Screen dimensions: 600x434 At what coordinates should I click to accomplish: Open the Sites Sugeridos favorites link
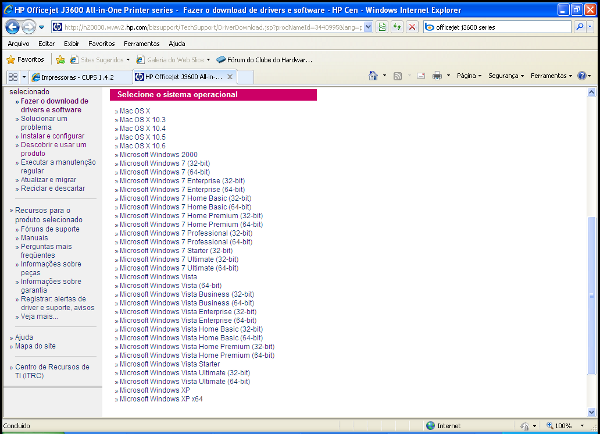(100, 60)
